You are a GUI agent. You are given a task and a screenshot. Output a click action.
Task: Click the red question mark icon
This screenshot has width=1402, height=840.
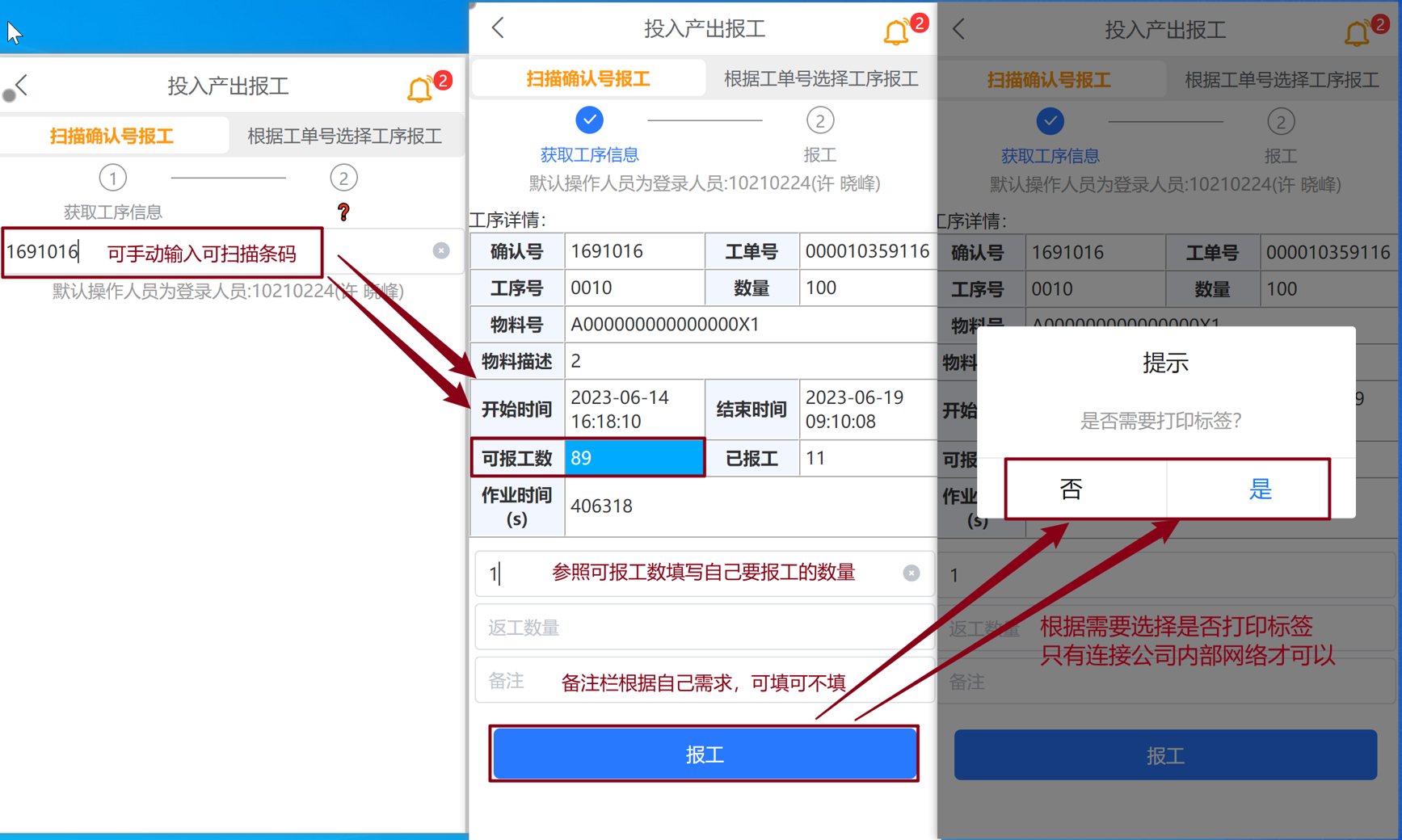pyautogui.click(x=343, y=212)
